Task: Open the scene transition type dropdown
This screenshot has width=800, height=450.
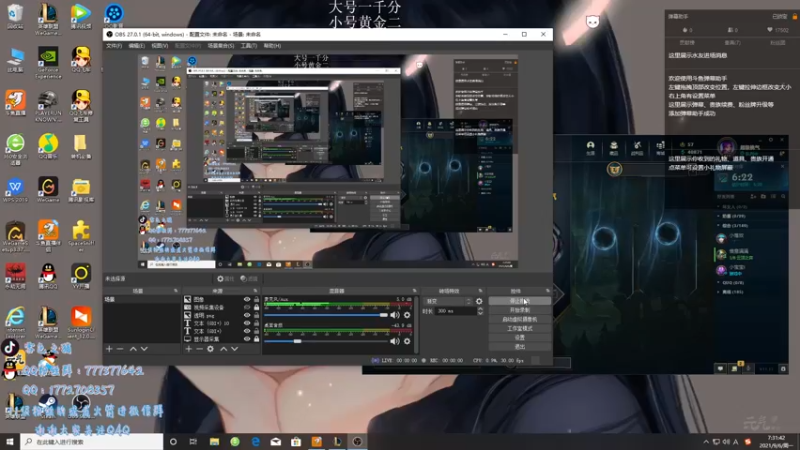Action: [x=448, y=302]
